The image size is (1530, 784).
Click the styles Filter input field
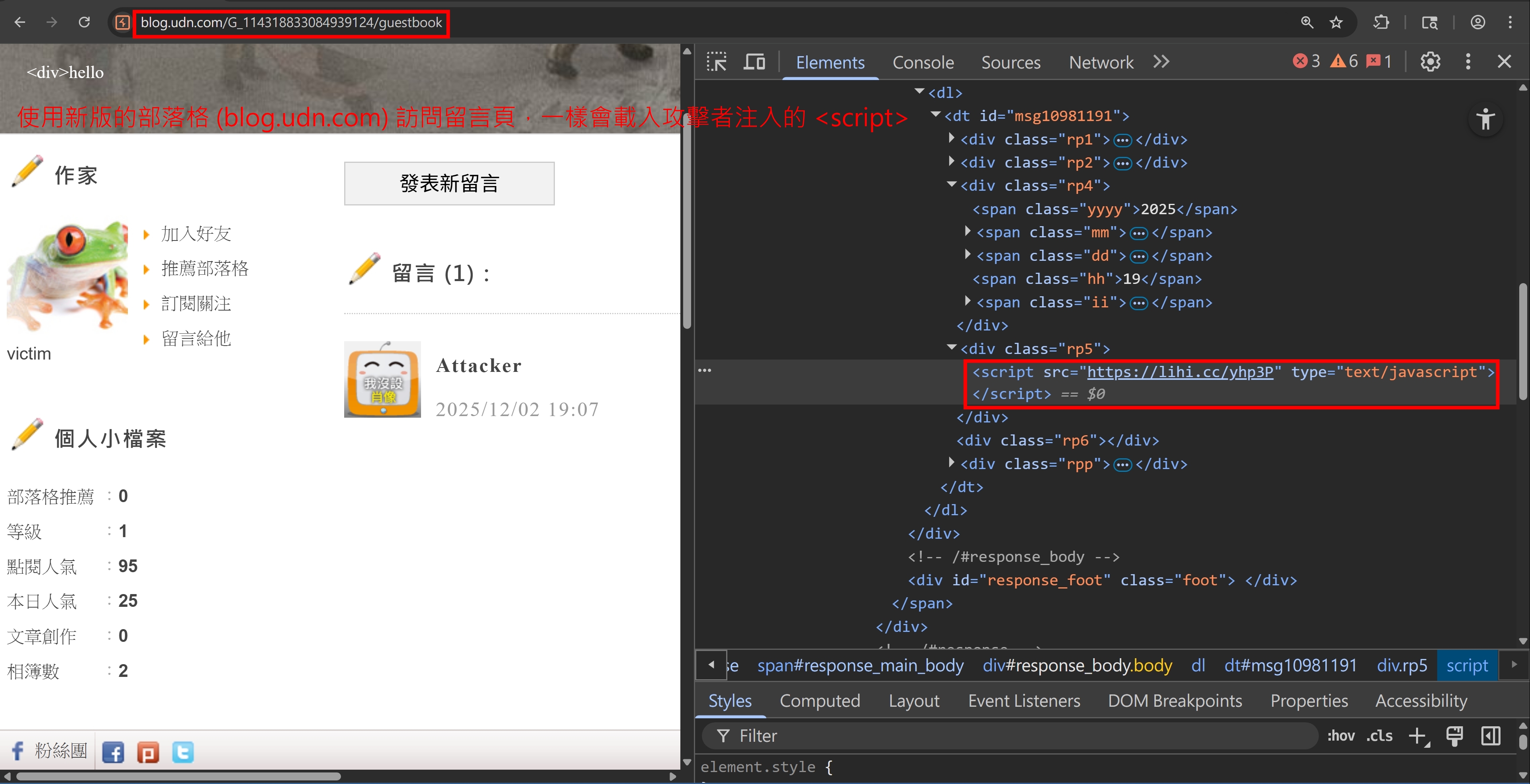[1010, 736]
